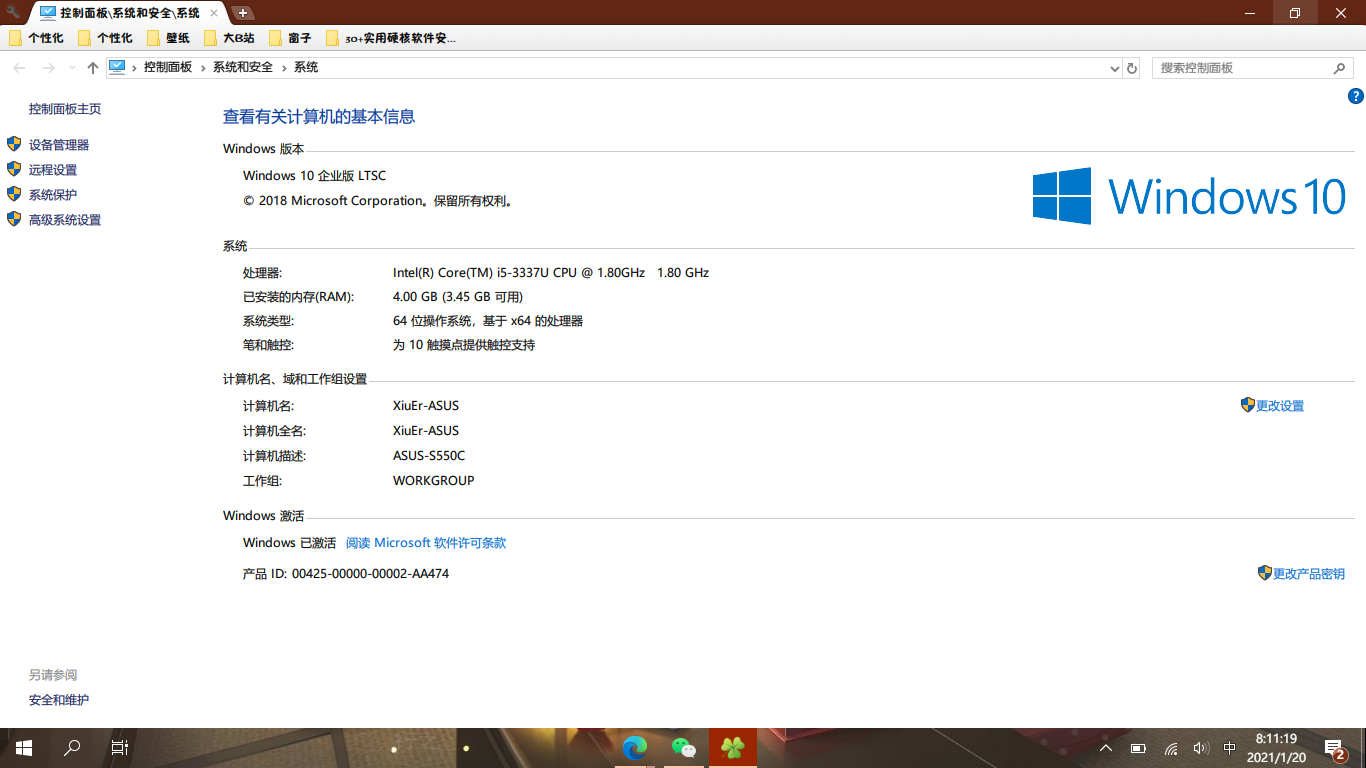Click the processor value Intel(R) Core(TM) i5-3337U
The width and height of the screenshot is (1366, 768).
[551, 273]
